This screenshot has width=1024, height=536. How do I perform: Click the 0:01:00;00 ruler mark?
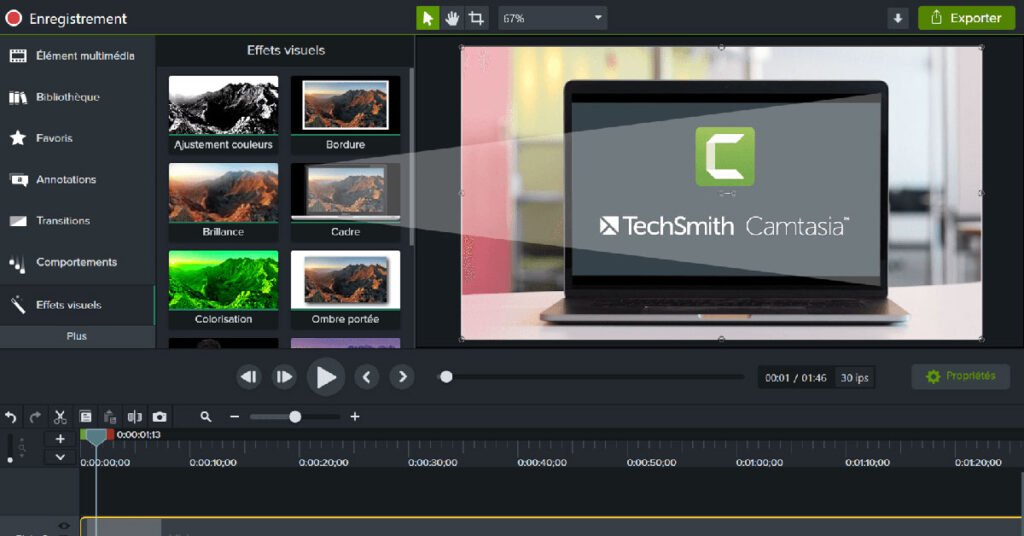(x=760, y=462)
